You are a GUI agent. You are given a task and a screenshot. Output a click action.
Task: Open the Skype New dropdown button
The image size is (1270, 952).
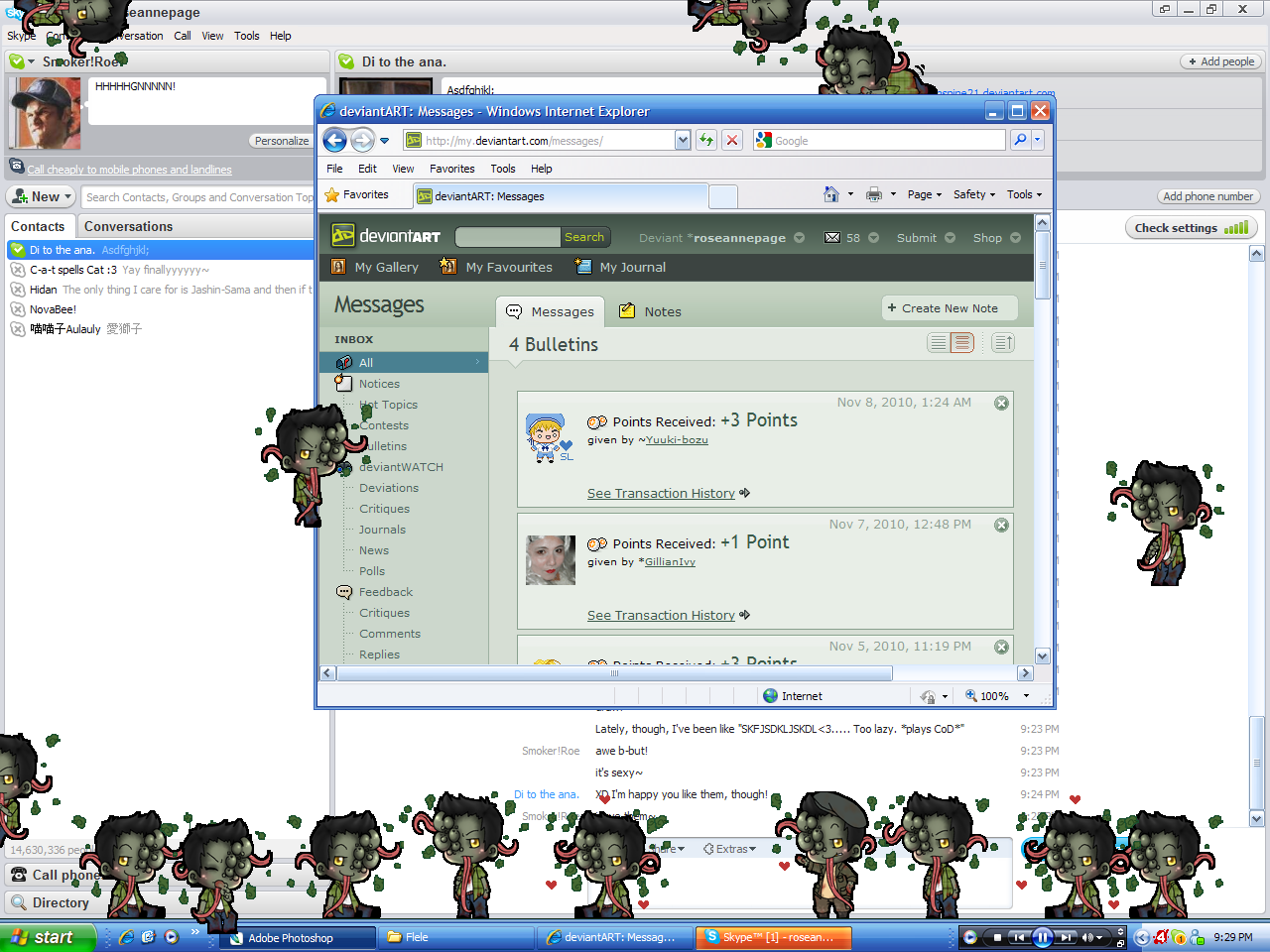point(42,196)
